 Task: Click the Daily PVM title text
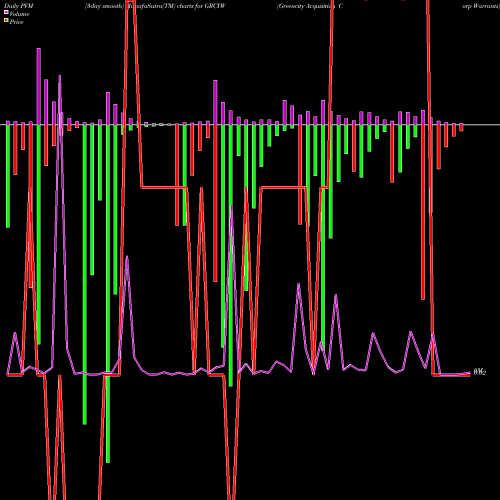coord(19,6)
